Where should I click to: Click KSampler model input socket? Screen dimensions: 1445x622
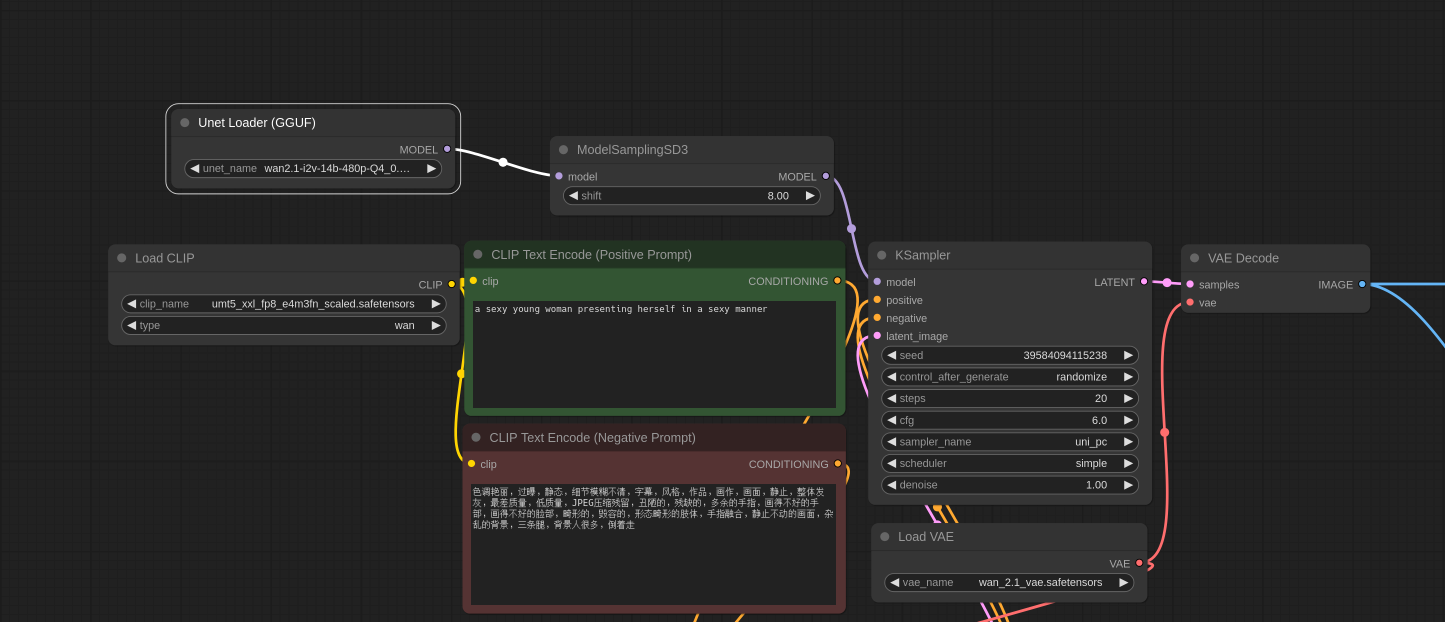877,282
